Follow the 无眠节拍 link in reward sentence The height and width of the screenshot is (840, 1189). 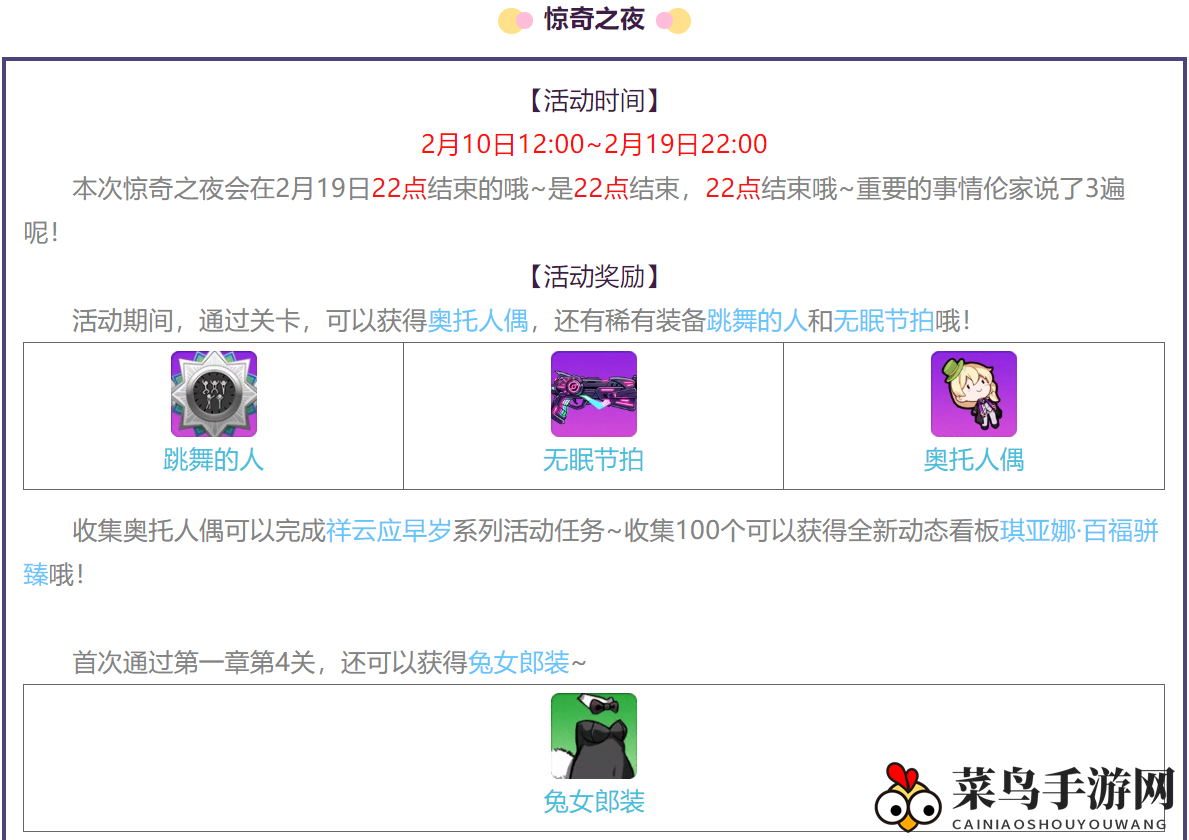tap(883, 321)
